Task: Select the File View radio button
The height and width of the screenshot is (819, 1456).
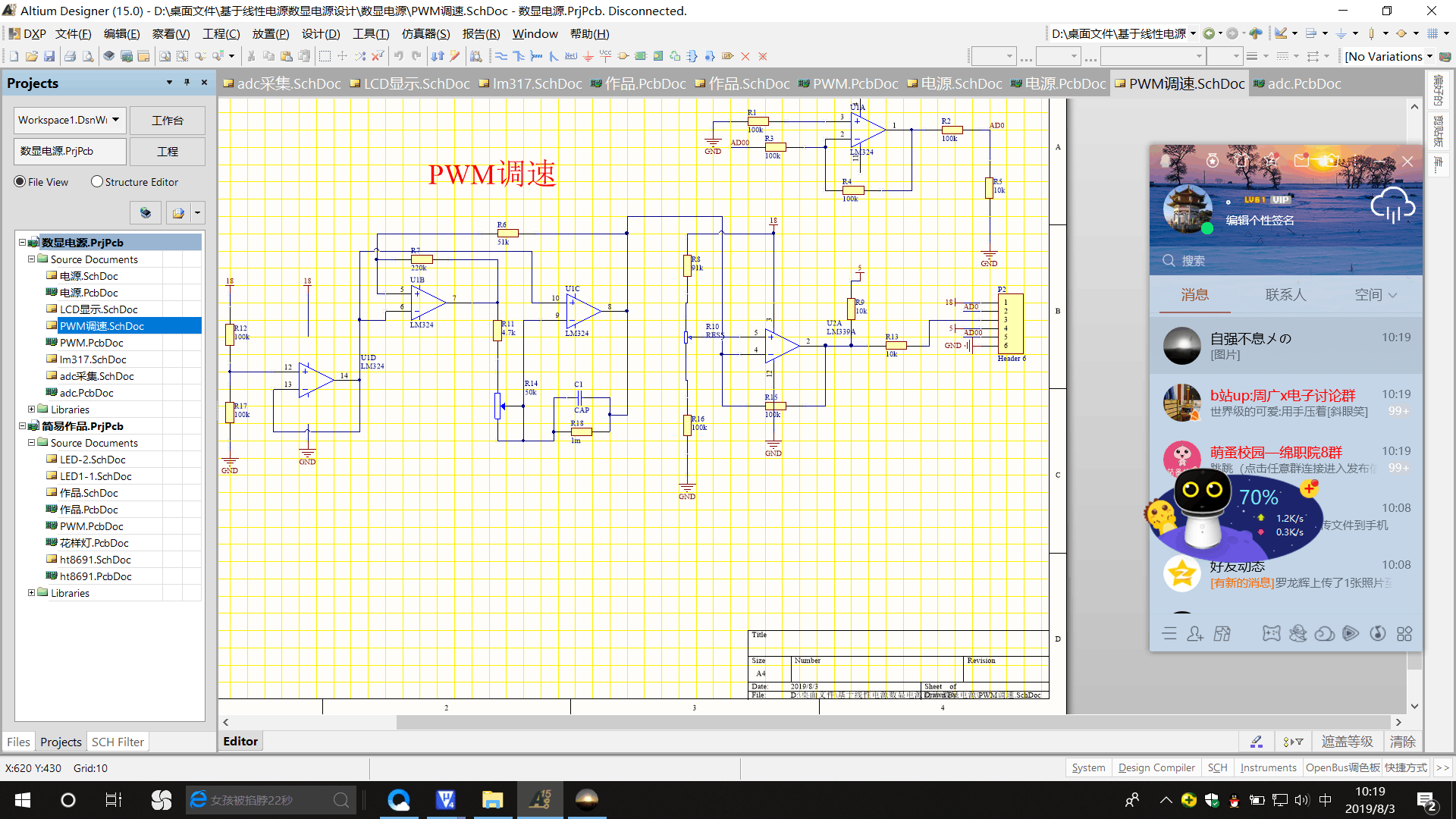Action: pos(20,182)
